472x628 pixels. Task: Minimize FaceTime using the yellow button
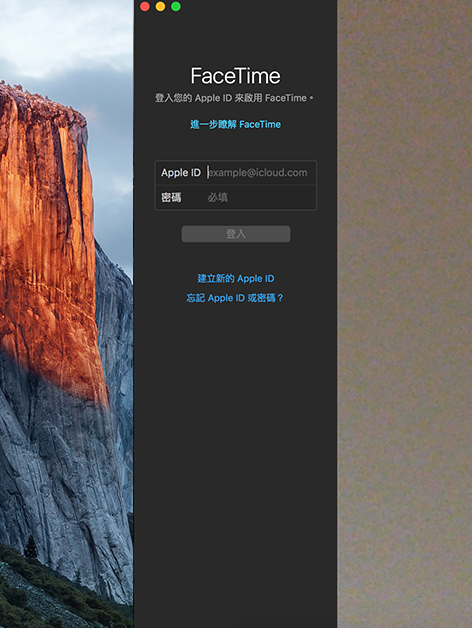pyautogui.click(x=160, y=6)
